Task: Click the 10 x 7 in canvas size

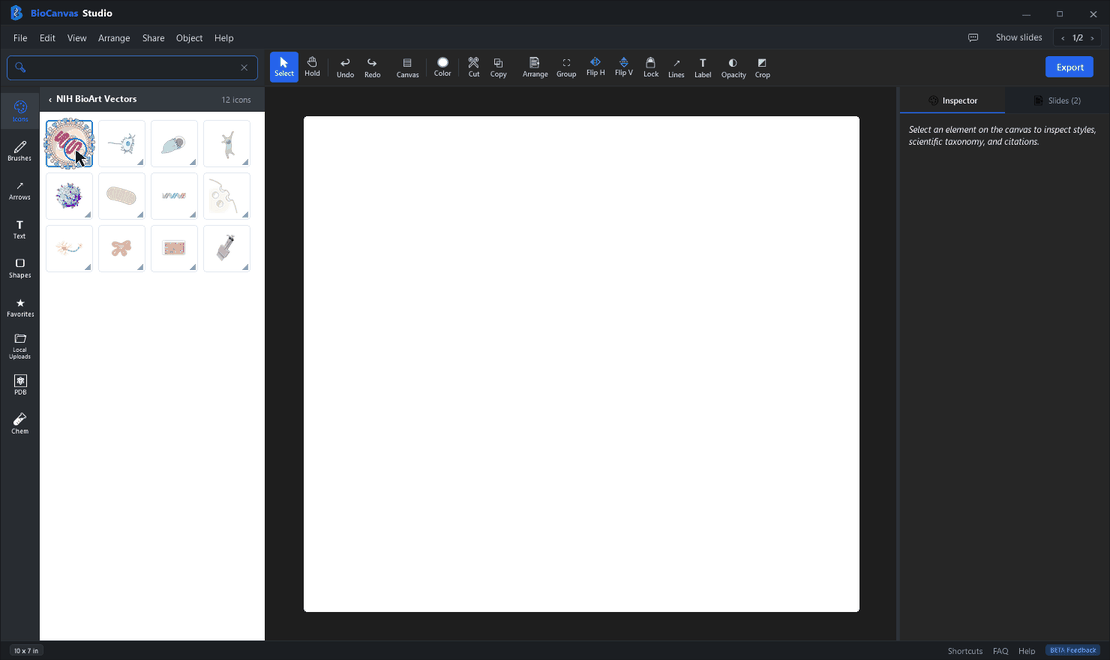Action: pos(26,651)
